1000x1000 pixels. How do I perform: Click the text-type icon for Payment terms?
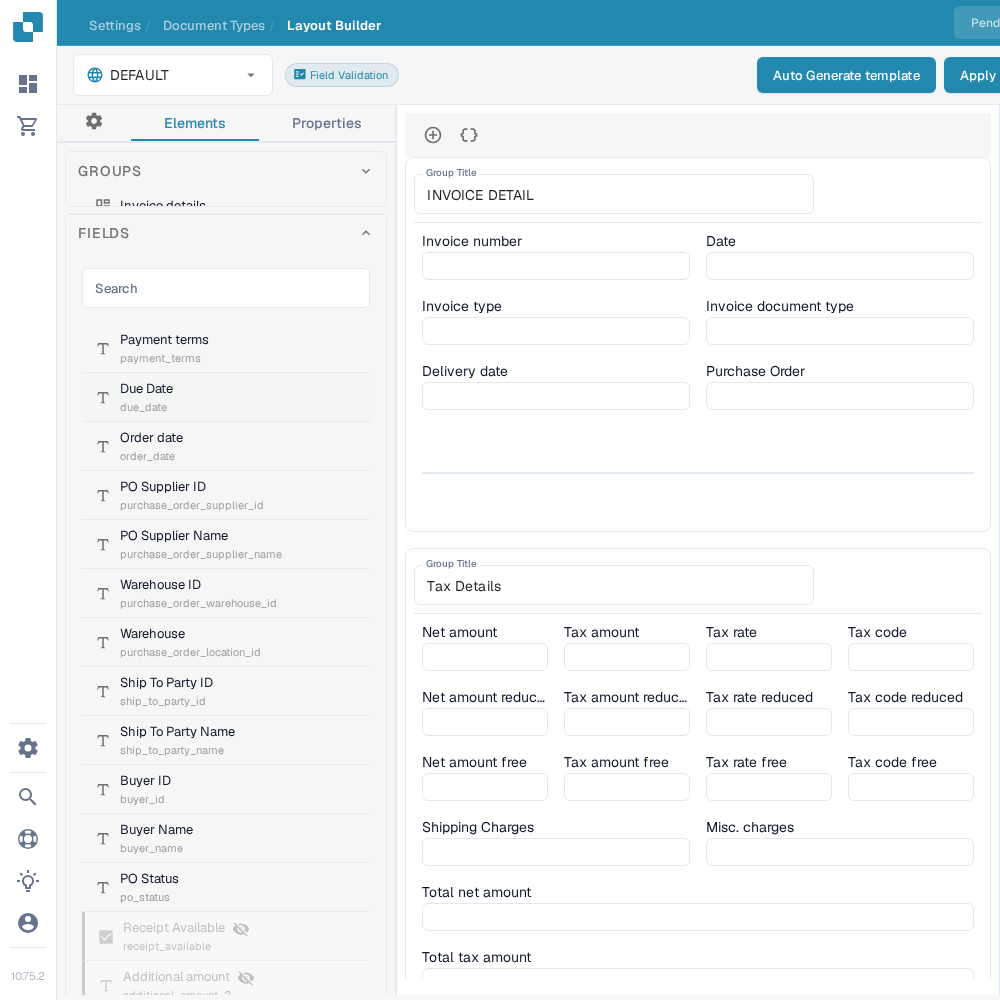tap(103, 348)
